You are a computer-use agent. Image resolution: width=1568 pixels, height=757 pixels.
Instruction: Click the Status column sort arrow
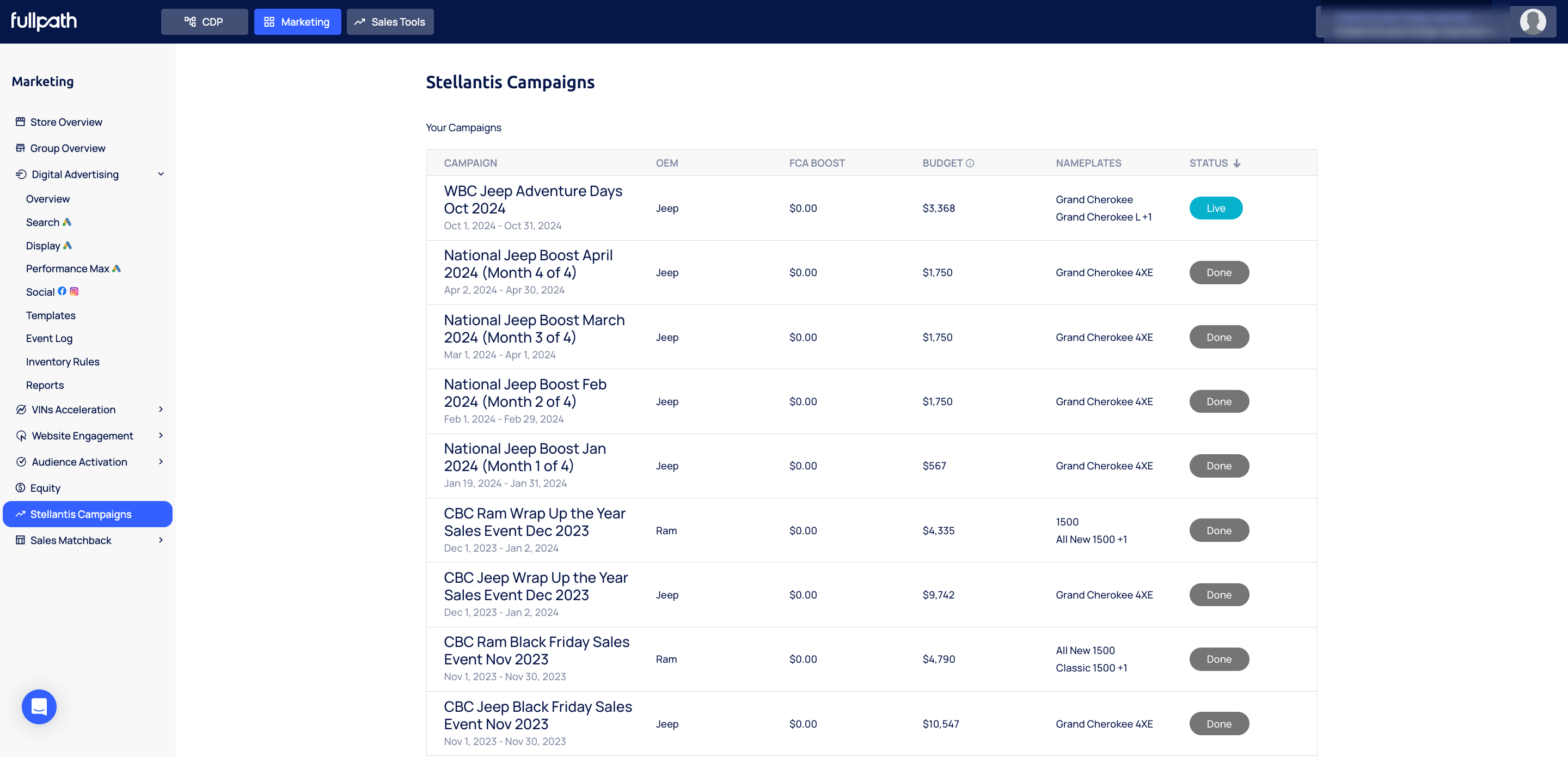tap(1237, 163)
